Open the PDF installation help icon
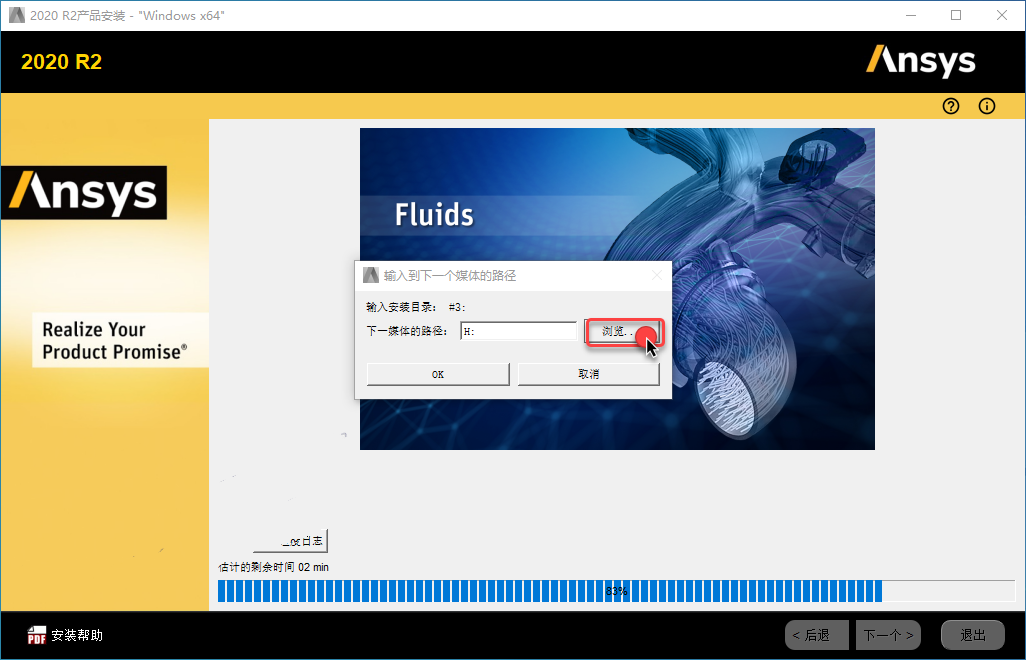Screen dimensions: 1026x660 point(37,635)
